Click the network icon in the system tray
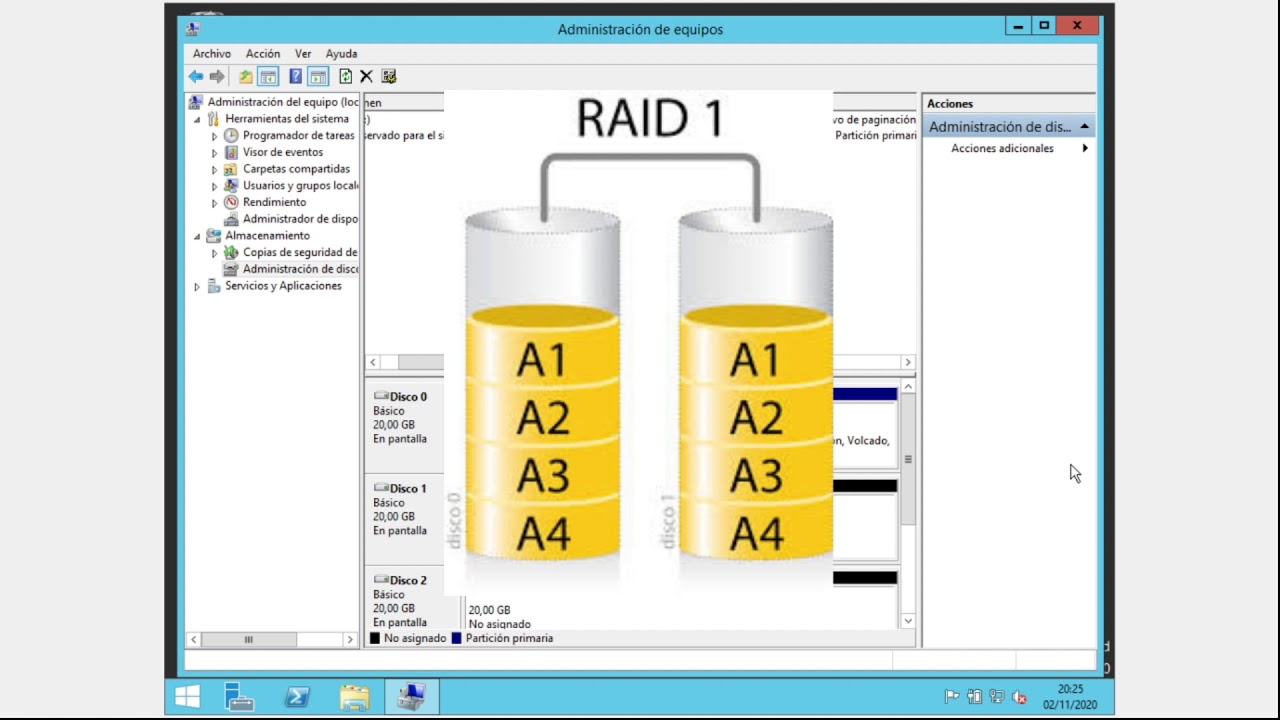Viewport: 1280px width, 720px height. pos(997,697)
